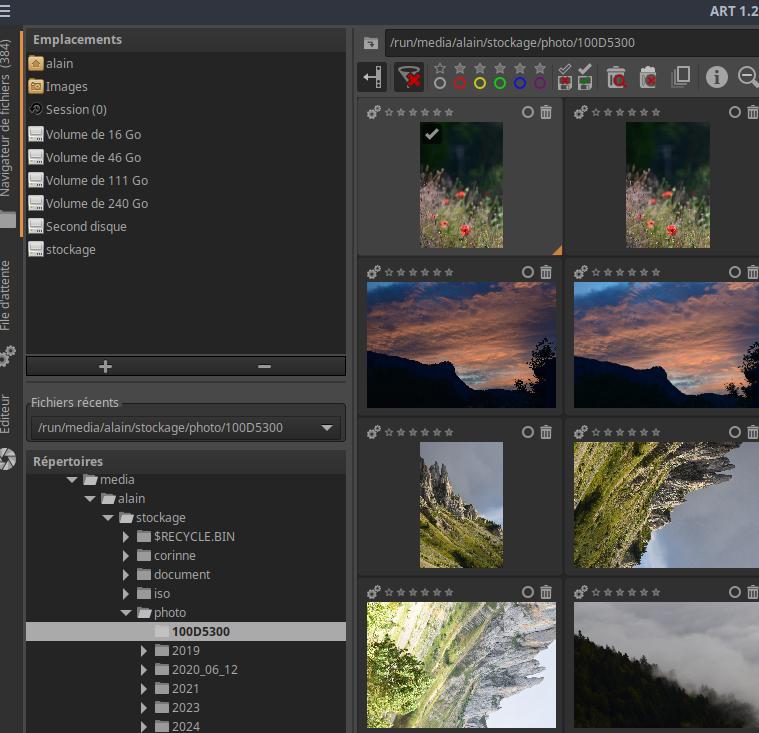Select the second poppy field thumbnail
759x733 pixels.
click(x=668, y=185)
